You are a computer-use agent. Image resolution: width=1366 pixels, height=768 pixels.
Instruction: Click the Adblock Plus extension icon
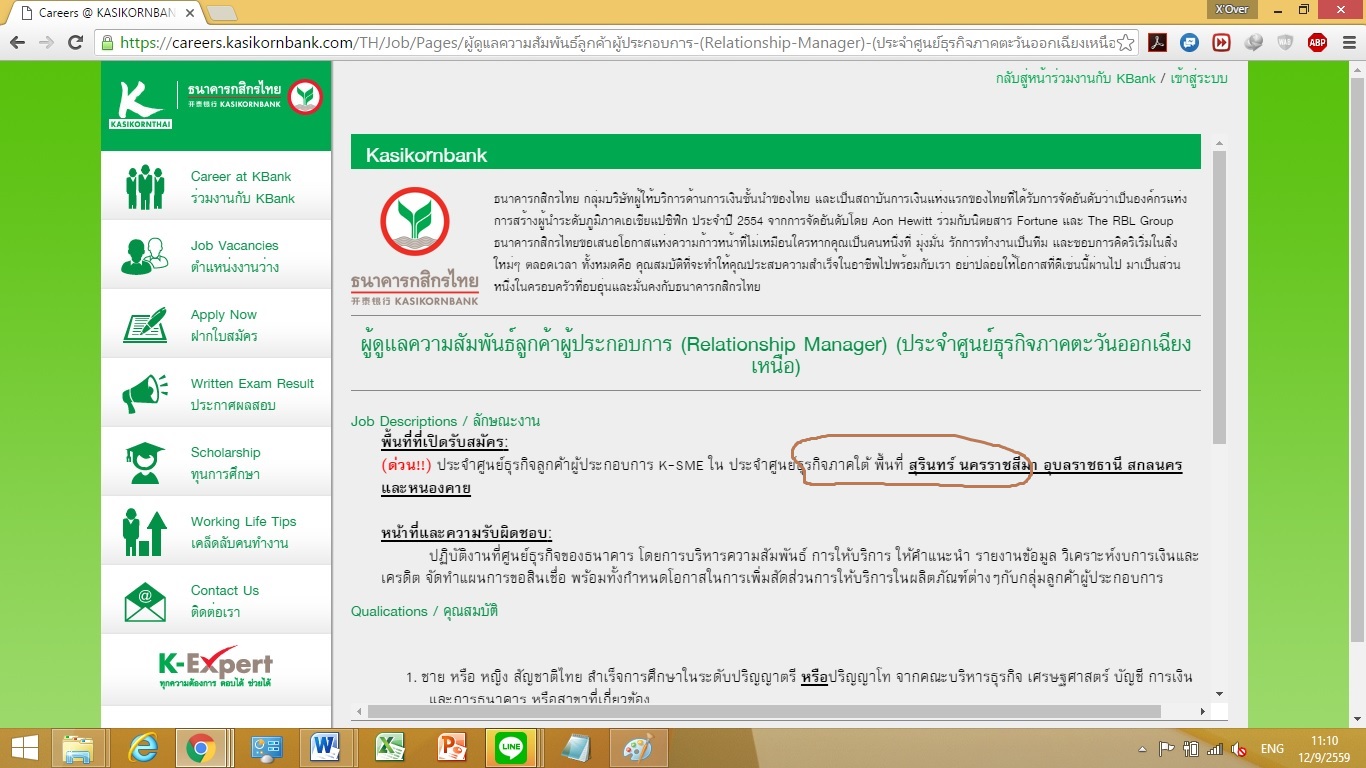click(x=1317, y=42)
